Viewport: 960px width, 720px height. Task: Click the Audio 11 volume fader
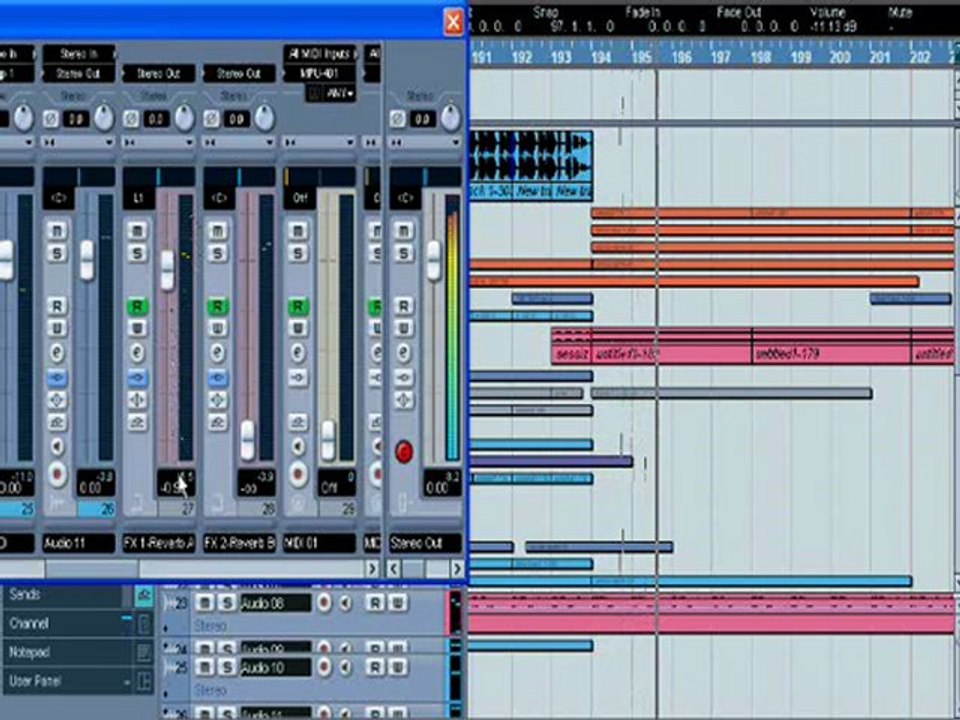pos(87,260)
